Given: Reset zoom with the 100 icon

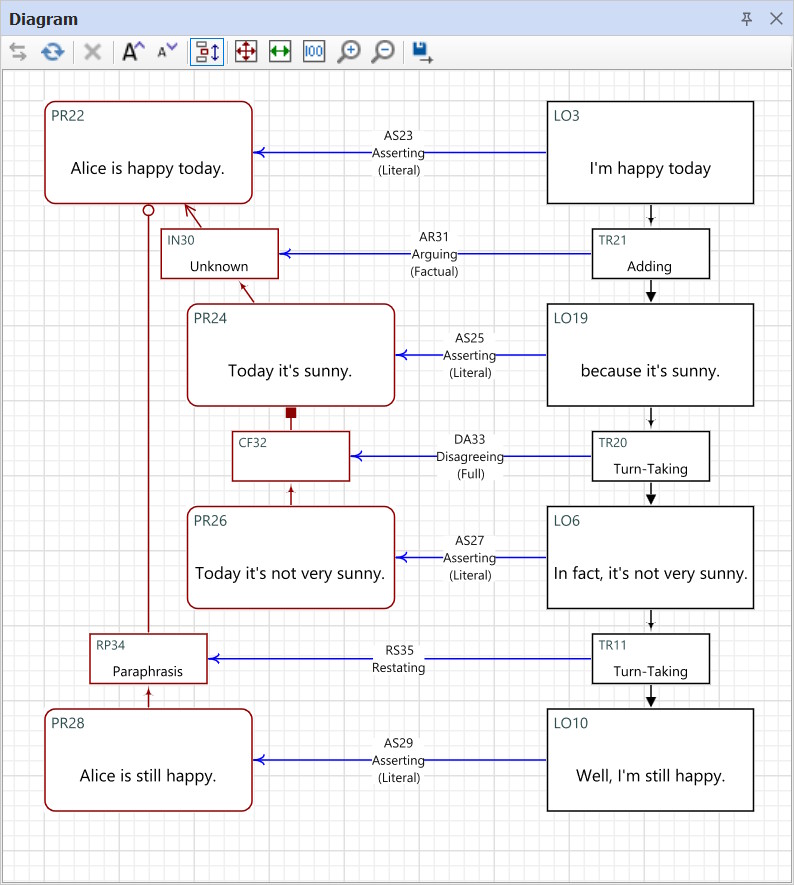Looking at the screenshot, I should point(314,51).
